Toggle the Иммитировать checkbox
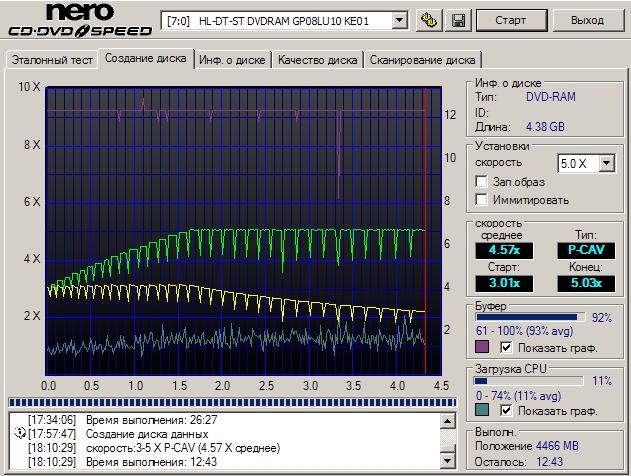 click(x=482, y=200)
